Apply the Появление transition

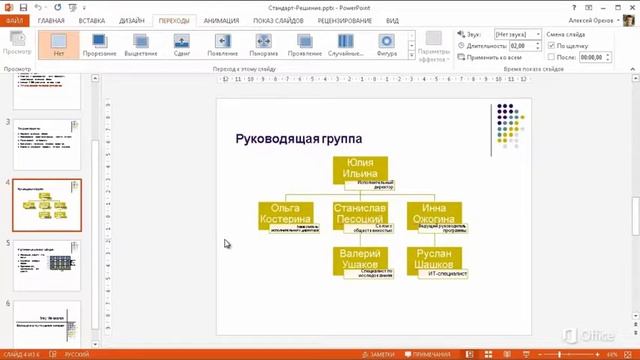click(x=222, y=45)
